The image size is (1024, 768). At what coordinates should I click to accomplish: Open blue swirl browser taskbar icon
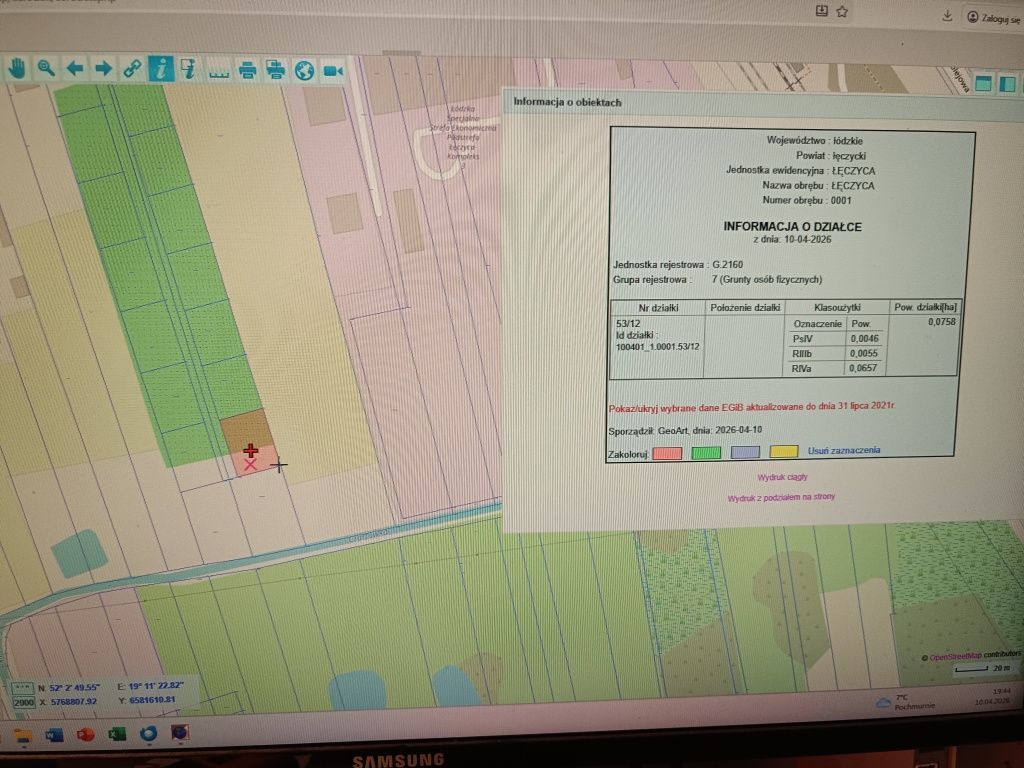pos(148,734)
